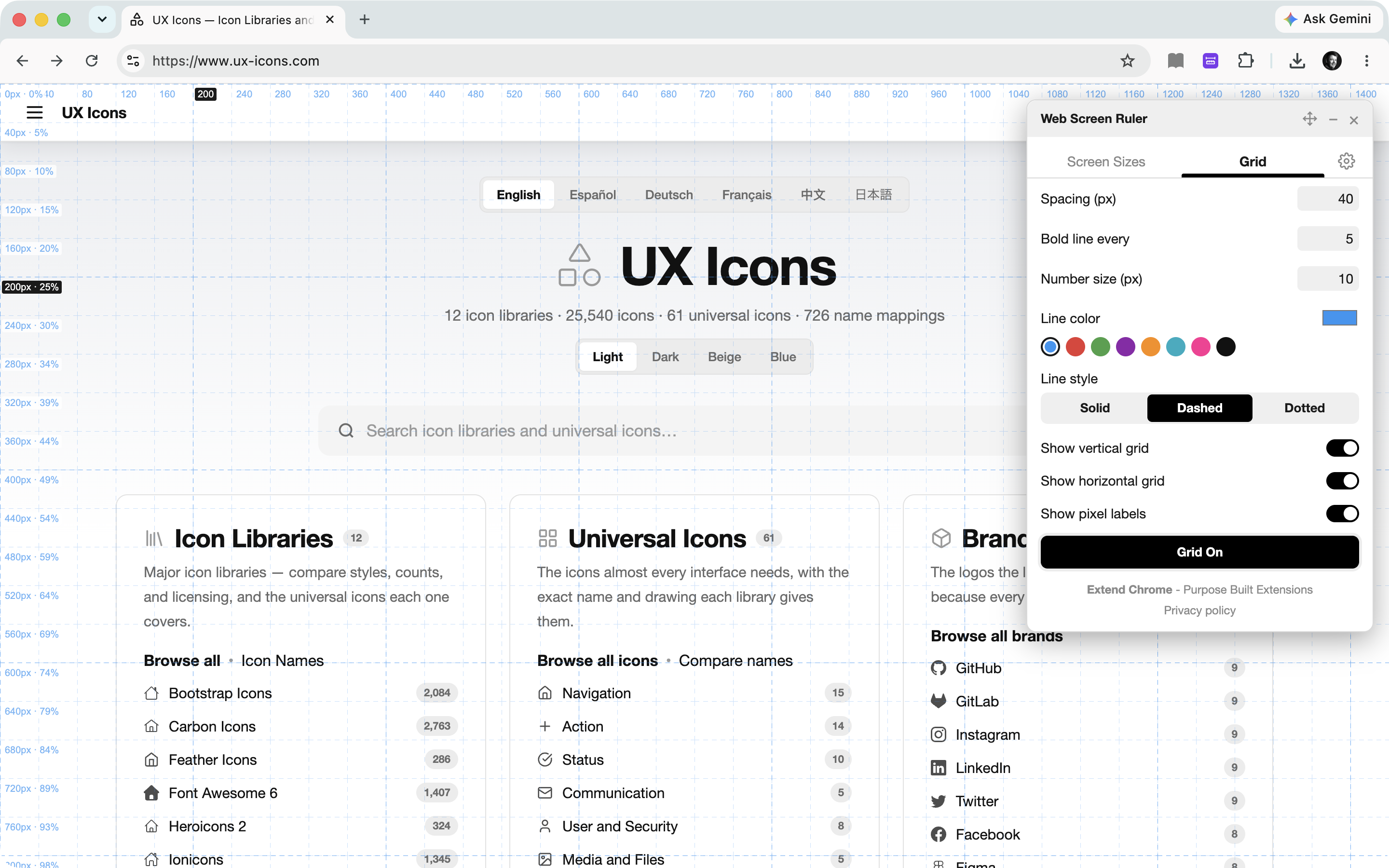Click the Grid On button
1389x868 pixels.
(x=1199, y=552)
